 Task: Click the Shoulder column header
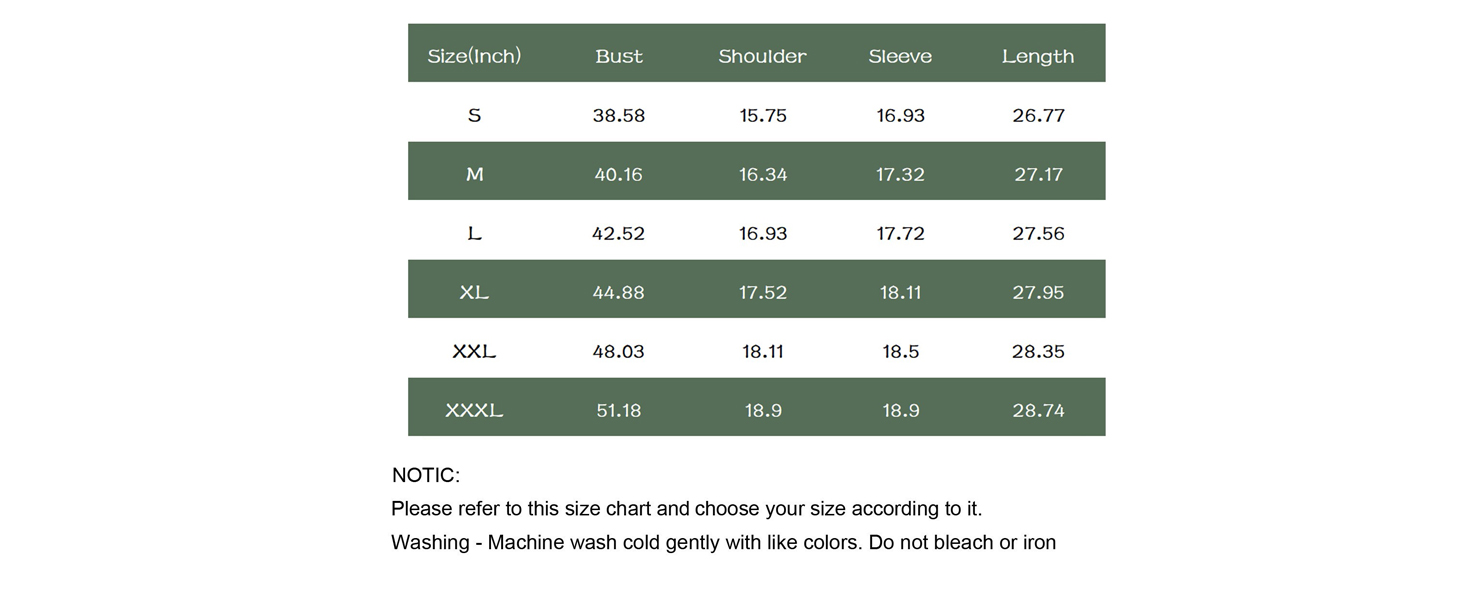[762, 56]
